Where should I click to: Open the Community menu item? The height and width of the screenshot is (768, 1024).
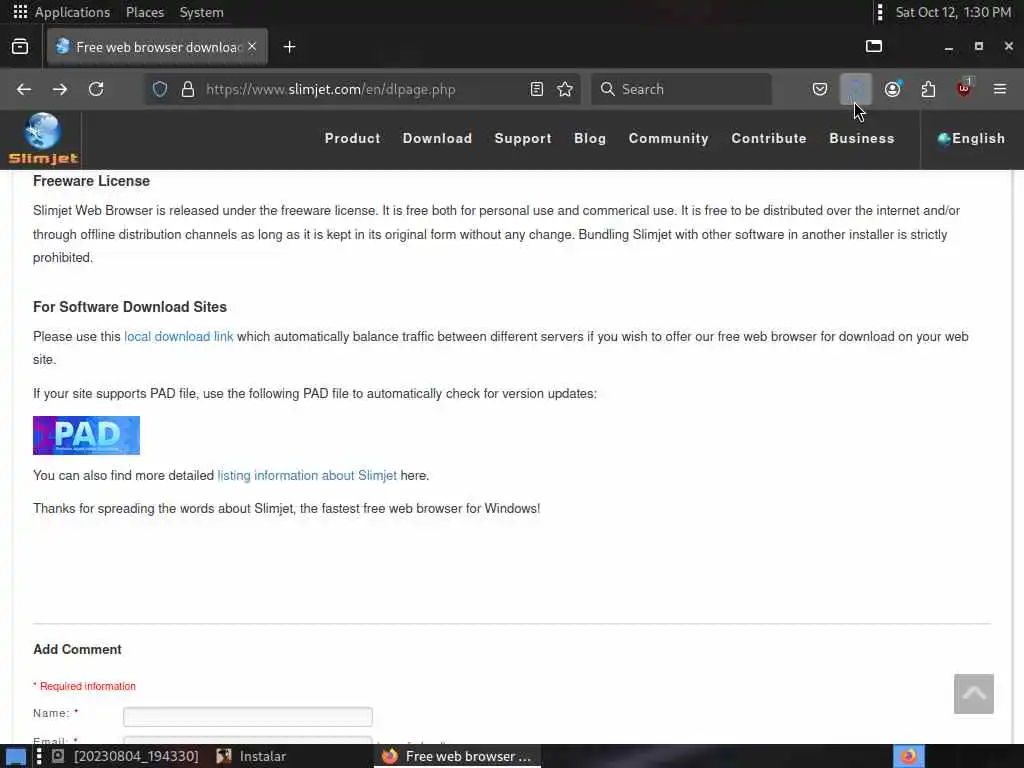pyautogui.click(x=668, y=138)
